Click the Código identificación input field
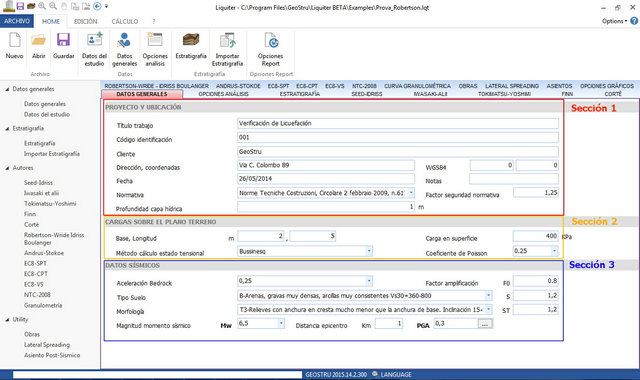 pos(398,138)
